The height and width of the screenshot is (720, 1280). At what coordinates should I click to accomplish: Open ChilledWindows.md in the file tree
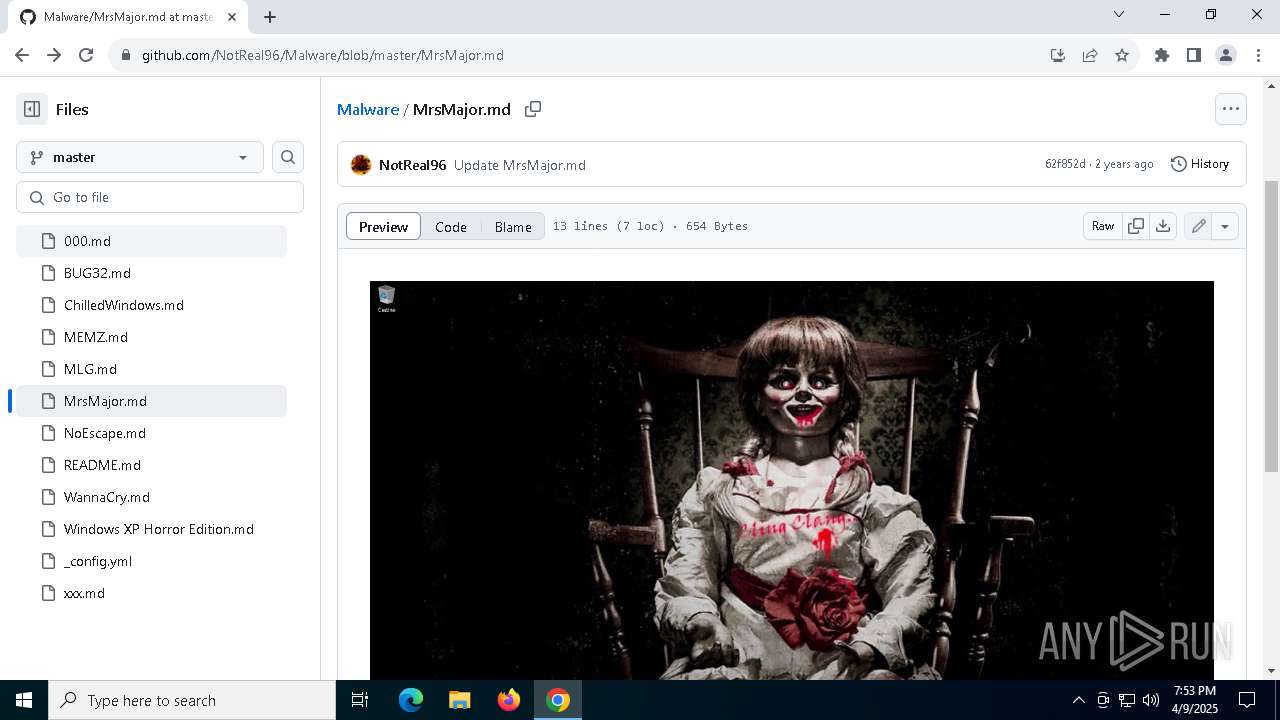(152, 305)
